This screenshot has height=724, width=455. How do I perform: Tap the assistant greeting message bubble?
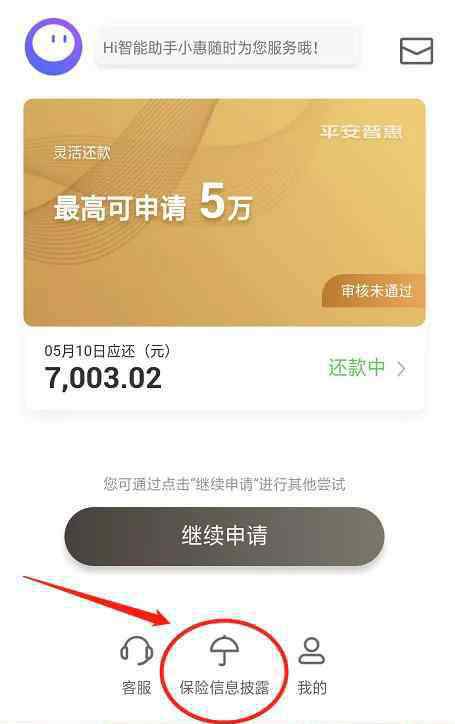pyautogui.click(x=226, y=48)
